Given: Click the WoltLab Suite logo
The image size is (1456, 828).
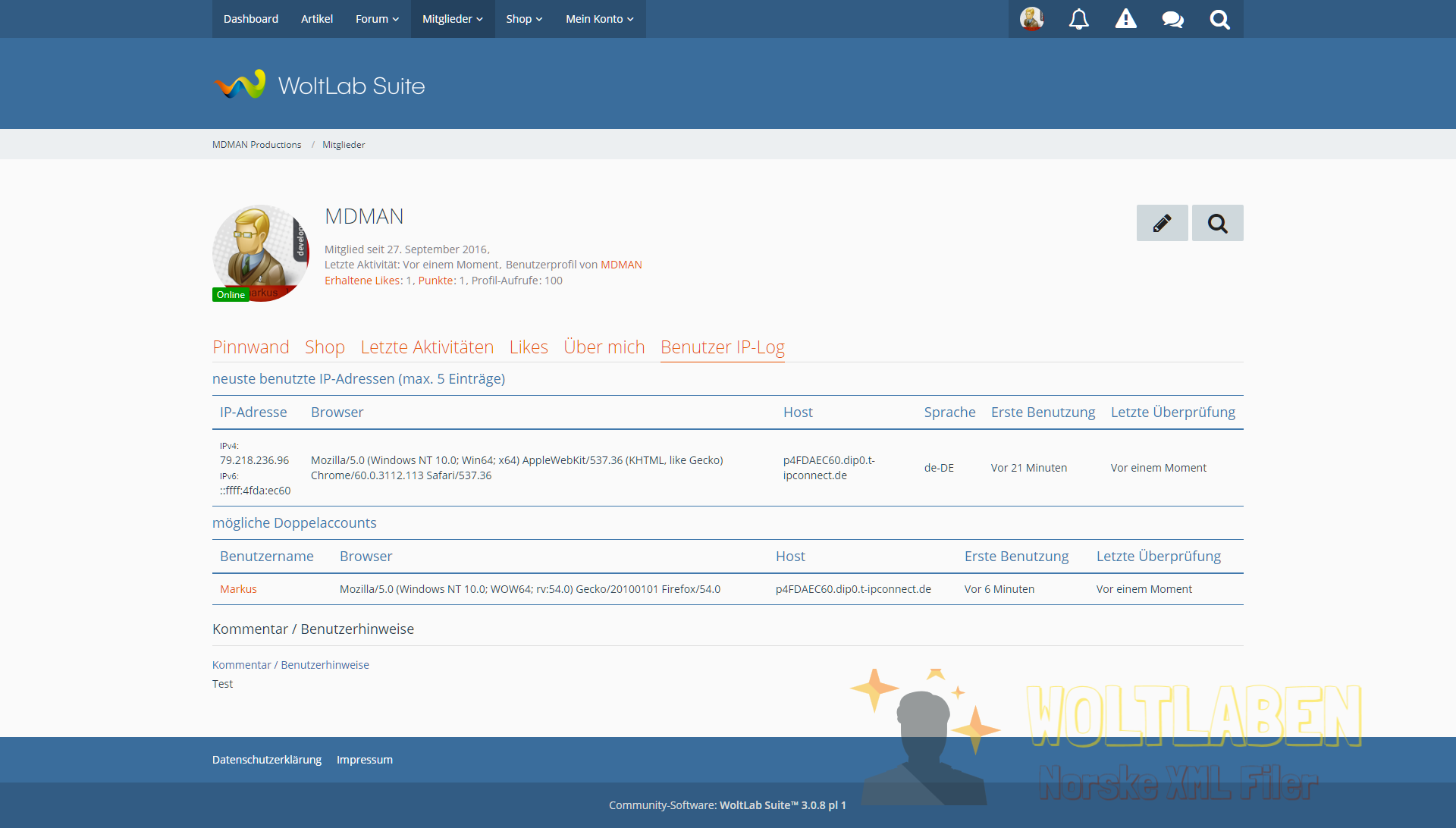Looking at the screenshot, I should (x=319, y=85).
